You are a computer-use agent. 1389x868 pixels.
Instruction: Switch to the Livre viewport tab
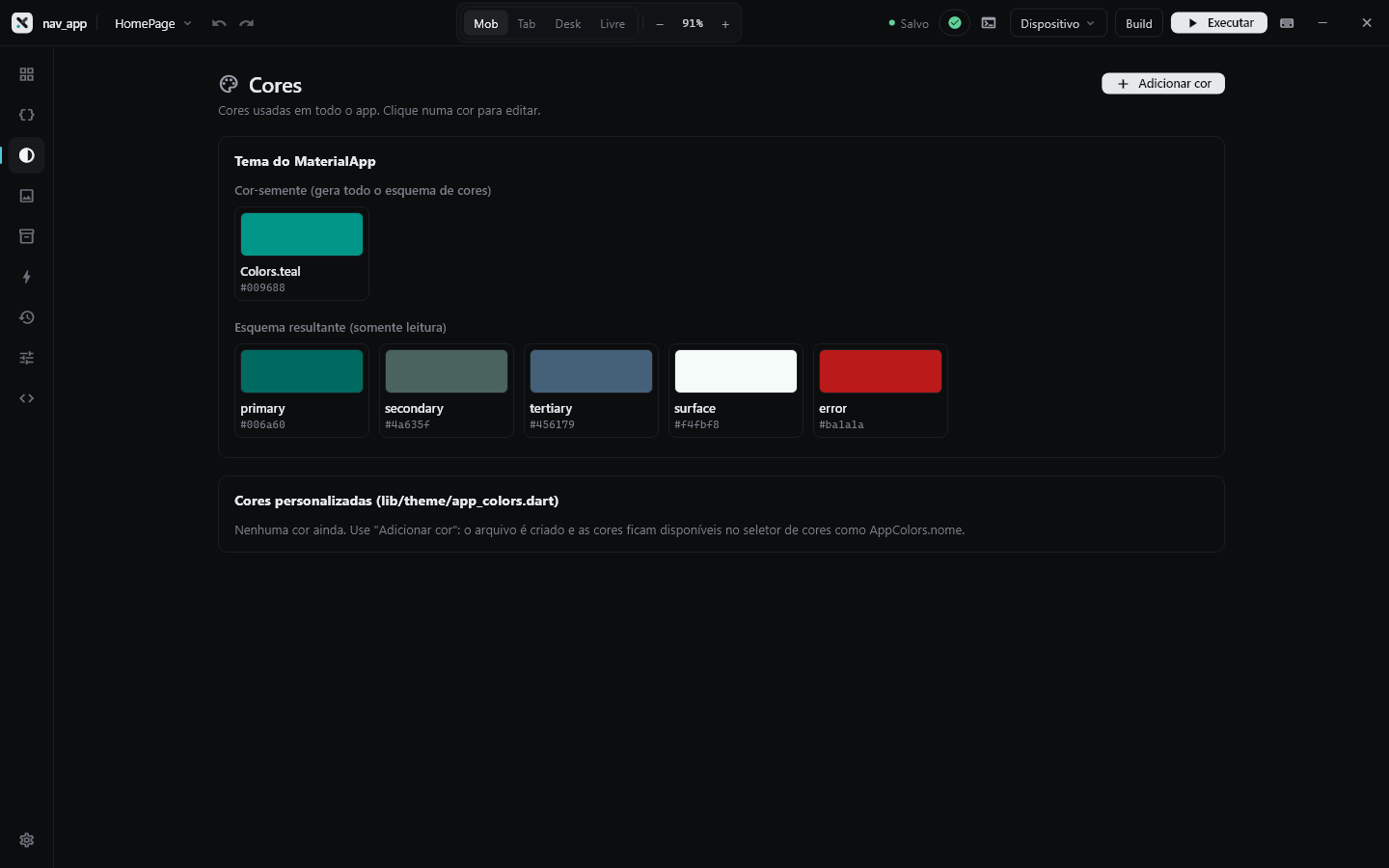(x=613, y=23)
